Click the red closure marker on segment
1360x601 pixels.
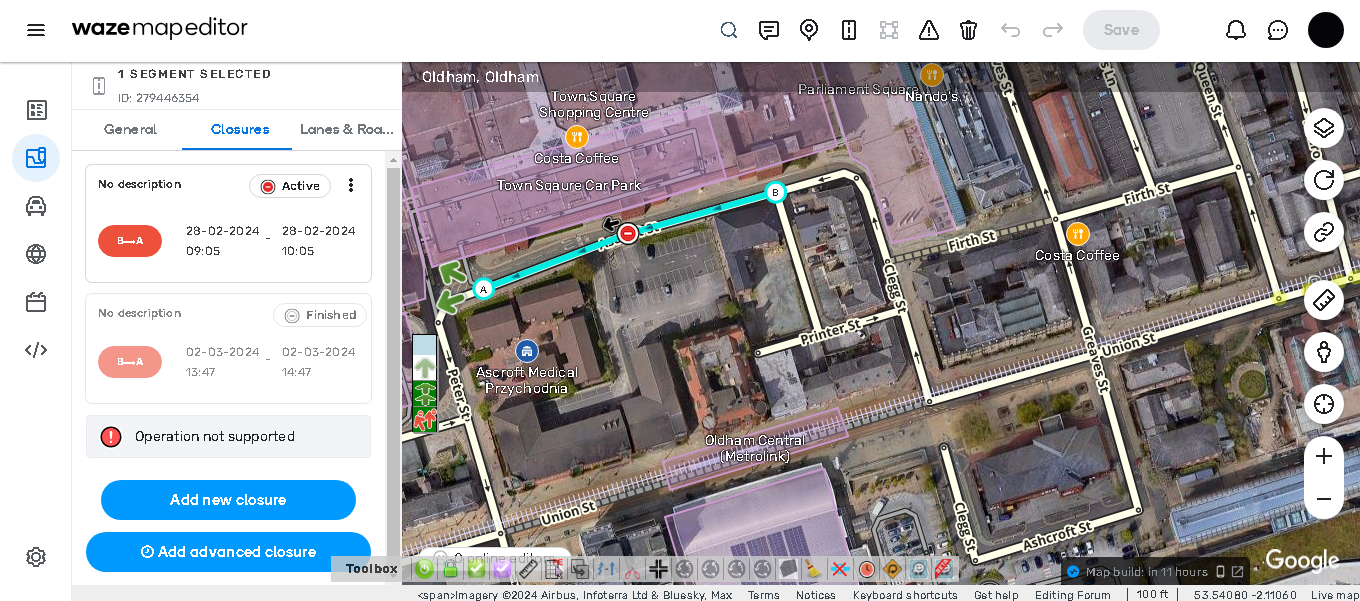click(628, 233)
